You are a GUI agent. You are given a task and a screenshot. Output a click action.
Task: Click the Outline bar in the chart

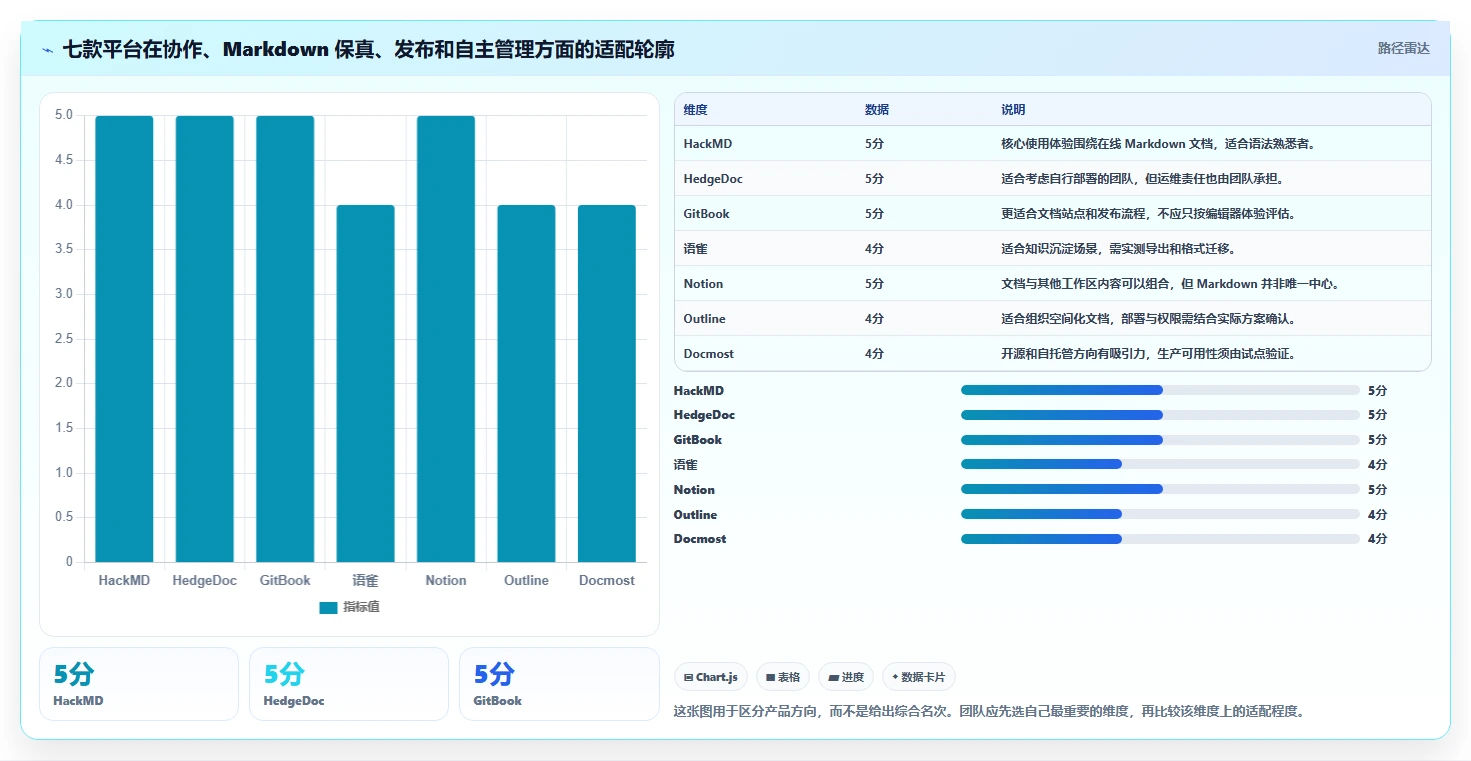click(x=526, y=383)
